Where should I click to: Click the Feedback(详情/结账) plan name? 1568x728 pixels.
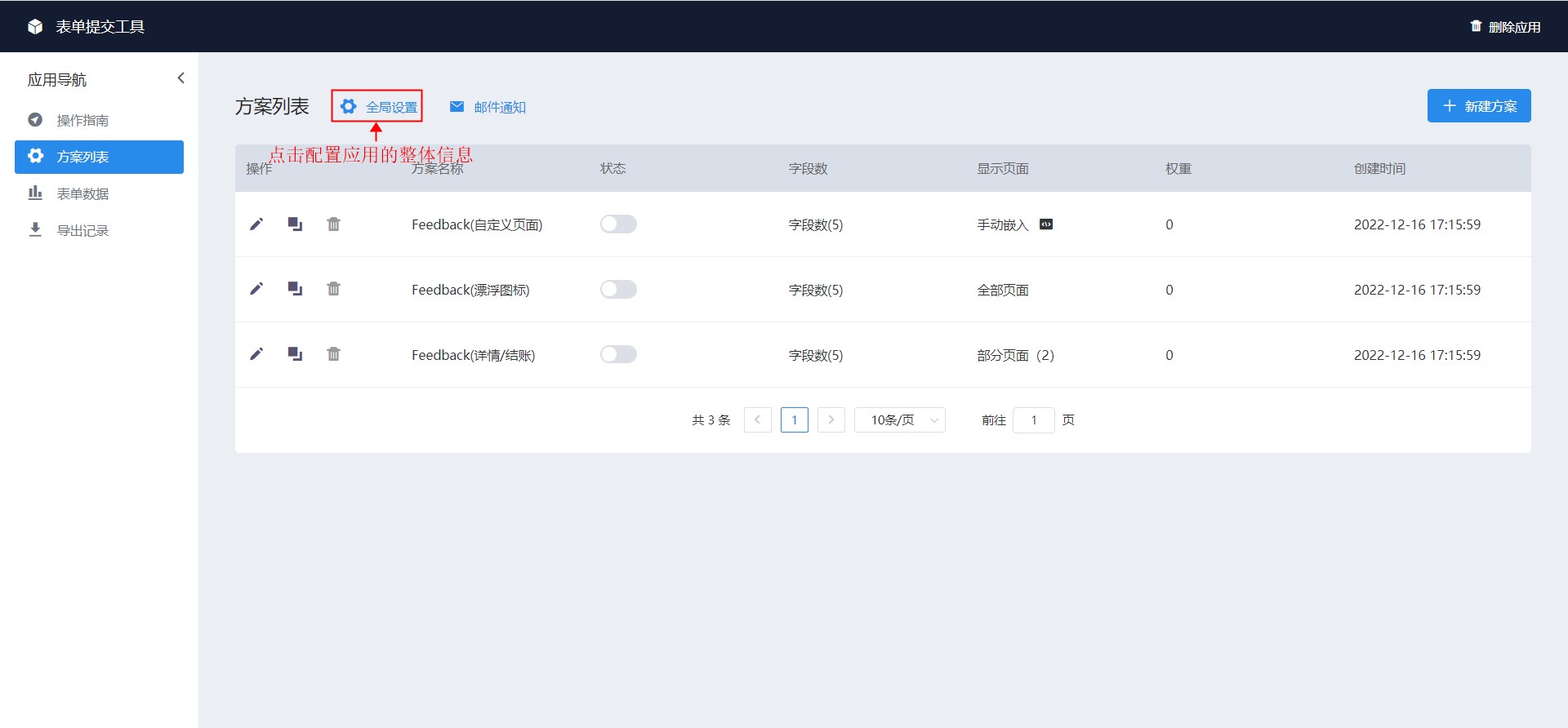tap(474, 355)
